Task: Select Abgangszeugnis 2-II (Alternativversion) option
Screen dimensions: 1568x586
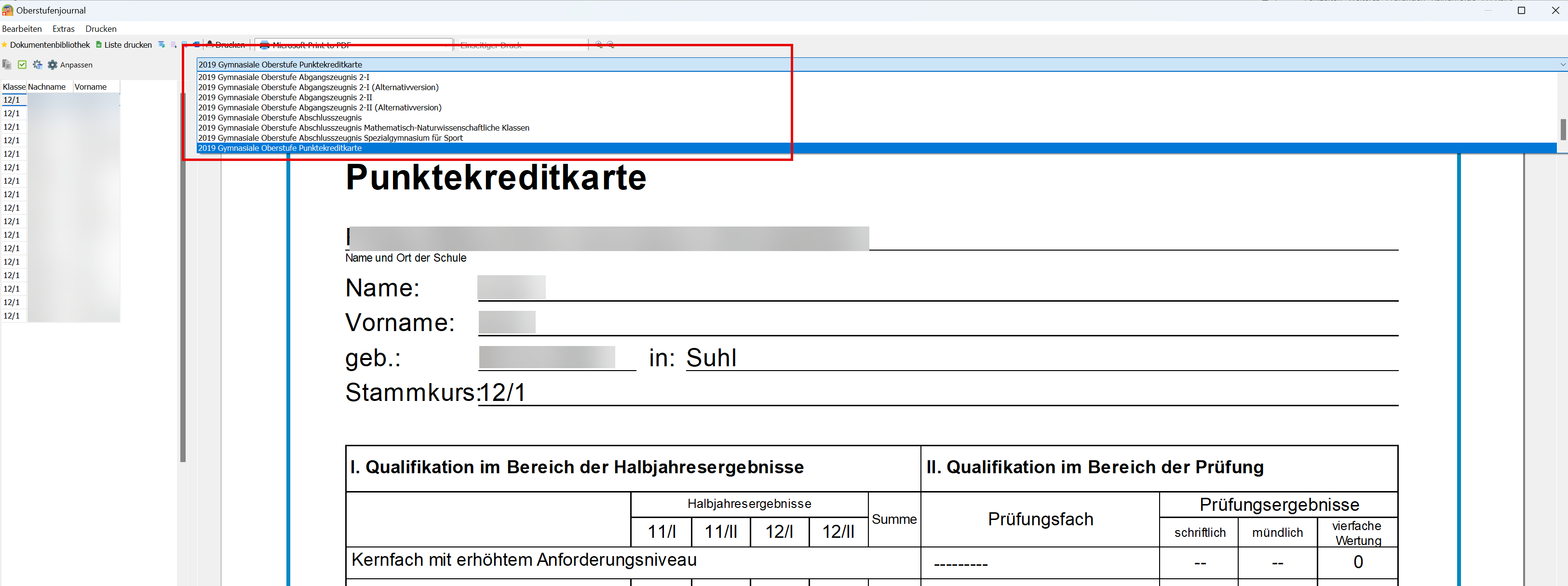Action: coord(877,108)
